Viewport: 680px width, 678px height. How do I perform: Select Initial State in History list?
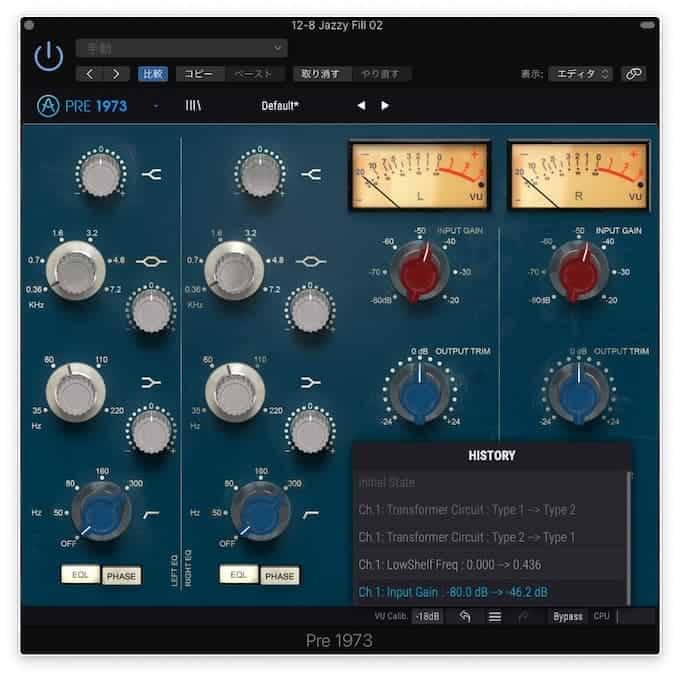[x=490, y=482]
